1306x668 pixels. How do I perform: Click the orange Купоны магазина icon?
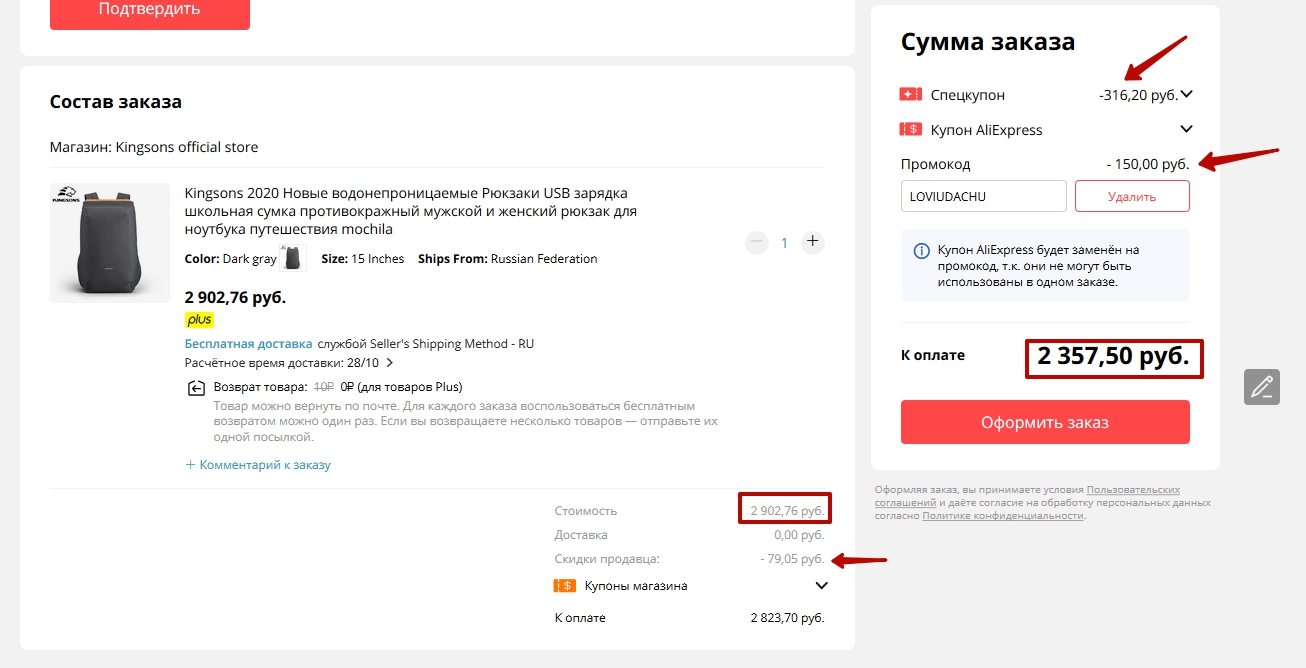click(x=564, y=586)
